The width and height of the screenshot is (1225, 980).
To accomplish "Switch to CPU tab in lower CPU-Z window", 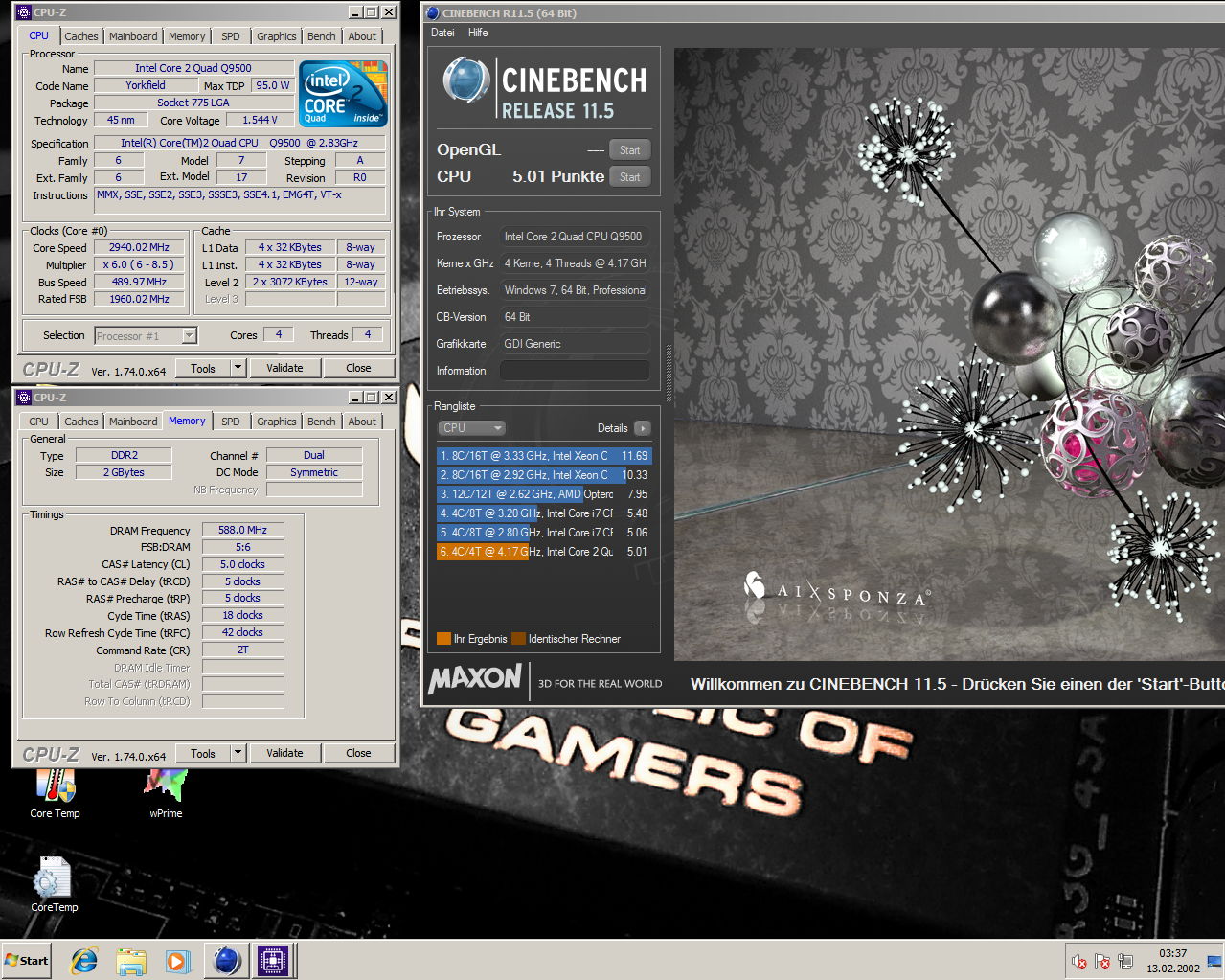I will [x=38, y=422].
